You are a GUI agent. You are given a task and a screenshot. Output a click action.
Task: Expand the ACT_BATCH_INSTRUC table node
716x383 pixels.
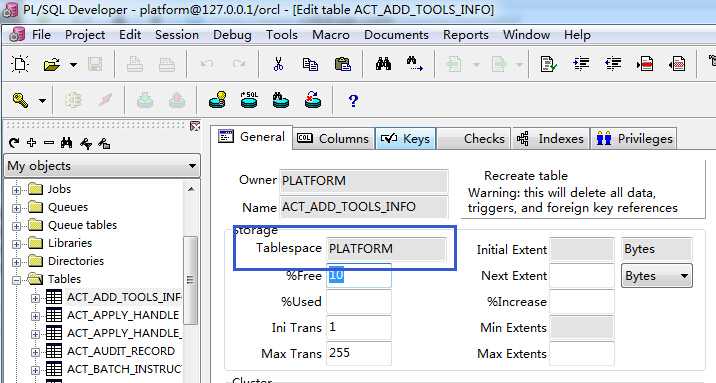[35, 370]
